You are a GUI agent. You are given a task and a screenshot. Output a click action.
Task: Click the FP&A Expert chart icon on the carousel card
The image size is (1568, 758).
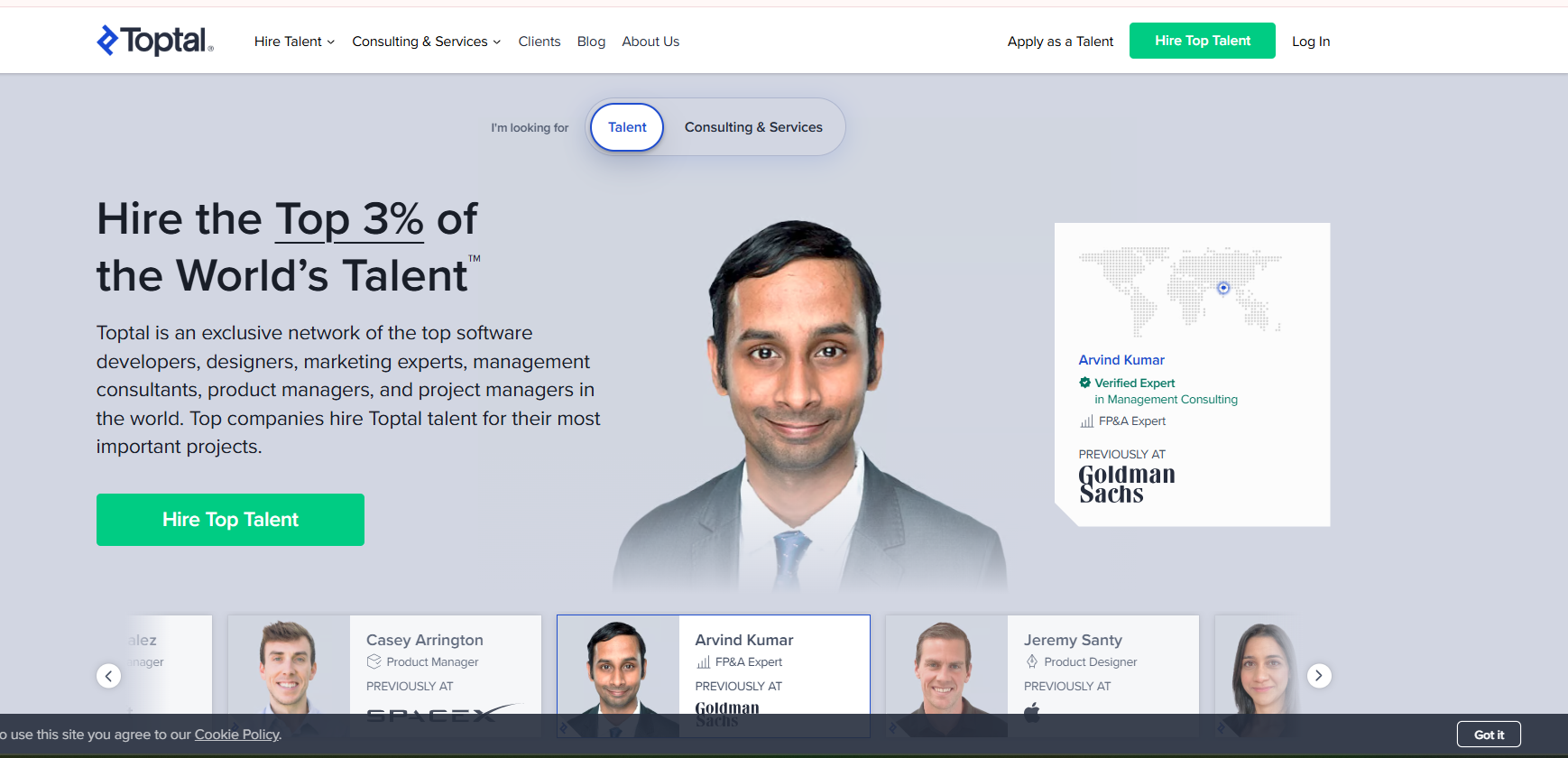[x=704, y=662]
